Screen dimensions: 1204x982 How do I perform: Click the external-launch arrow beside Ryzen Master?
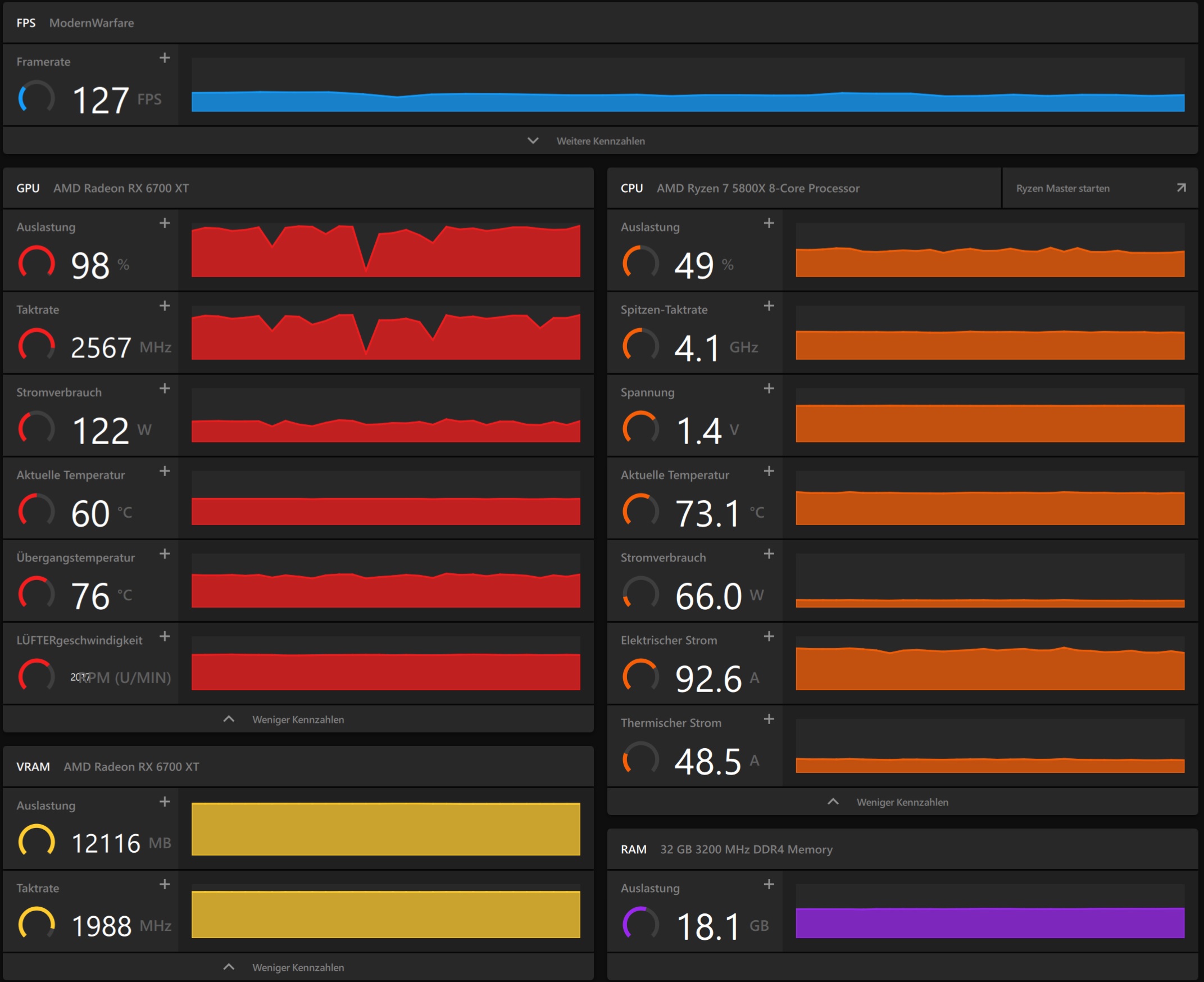point(1181,188)
